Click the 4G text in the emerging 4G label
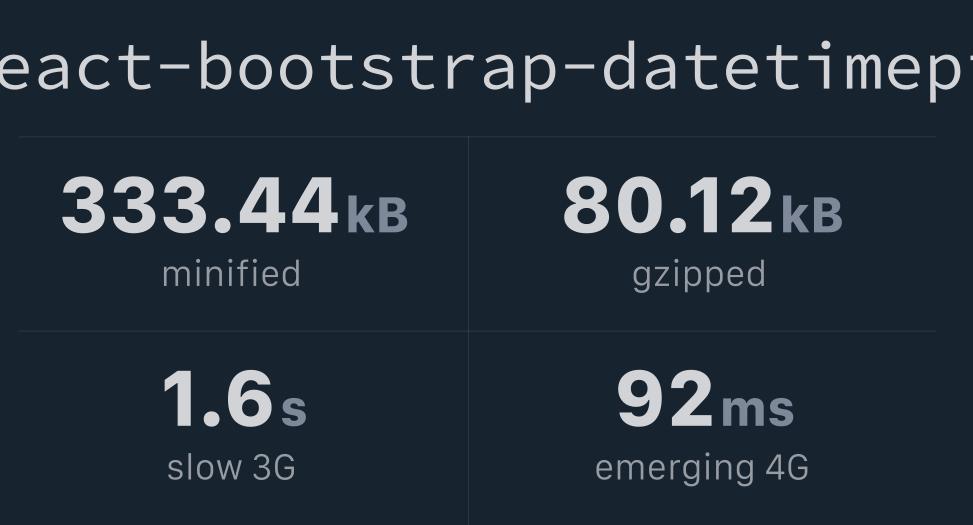The image size is (973, 525). 787,468
